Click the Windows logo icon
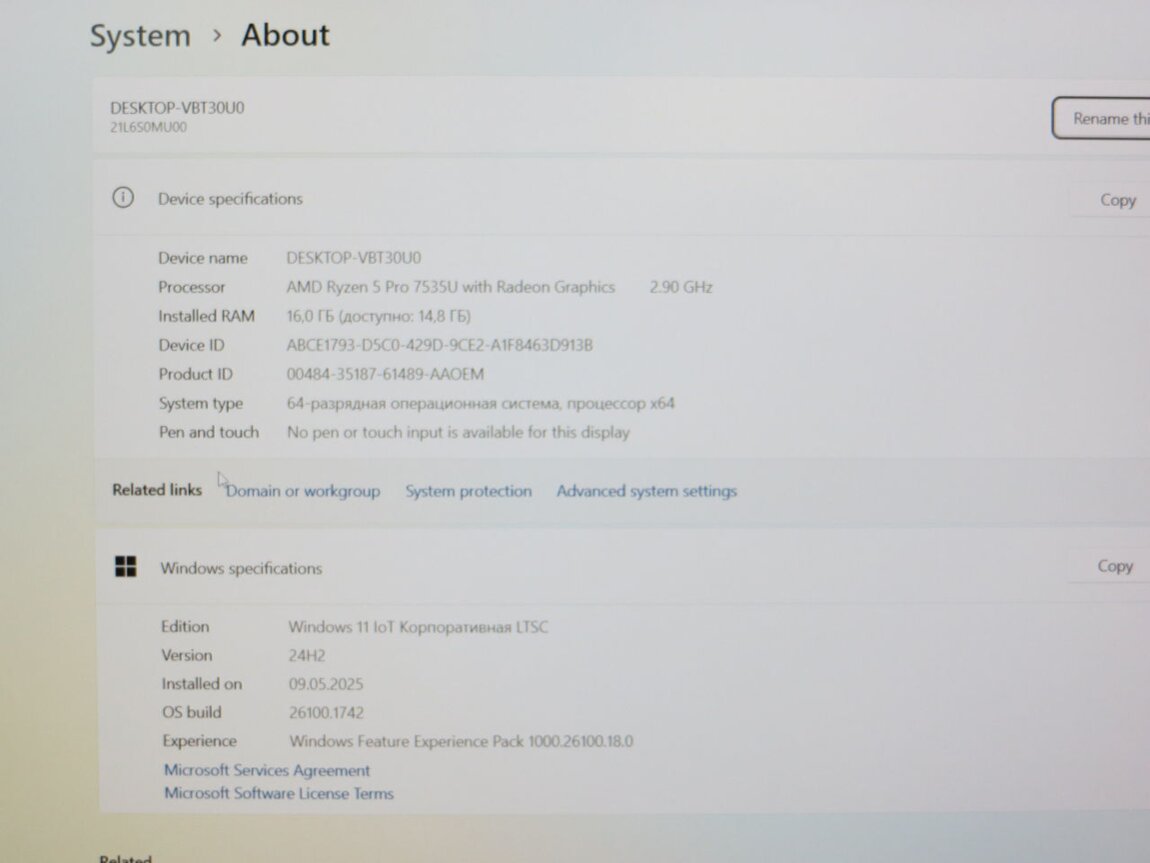 (126, 567)
